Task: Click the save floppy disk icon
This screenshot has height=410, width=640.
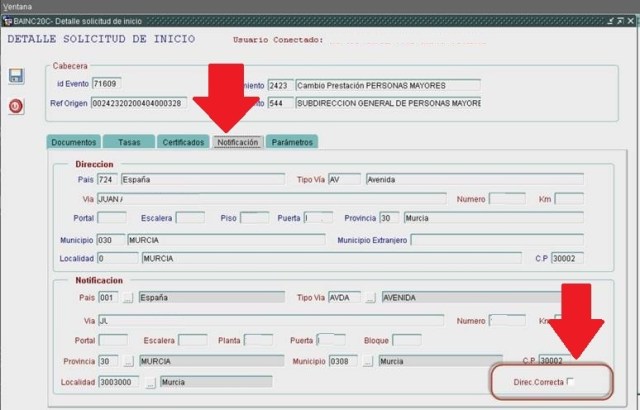Action: pyautogui.click(x=16, y=77)
